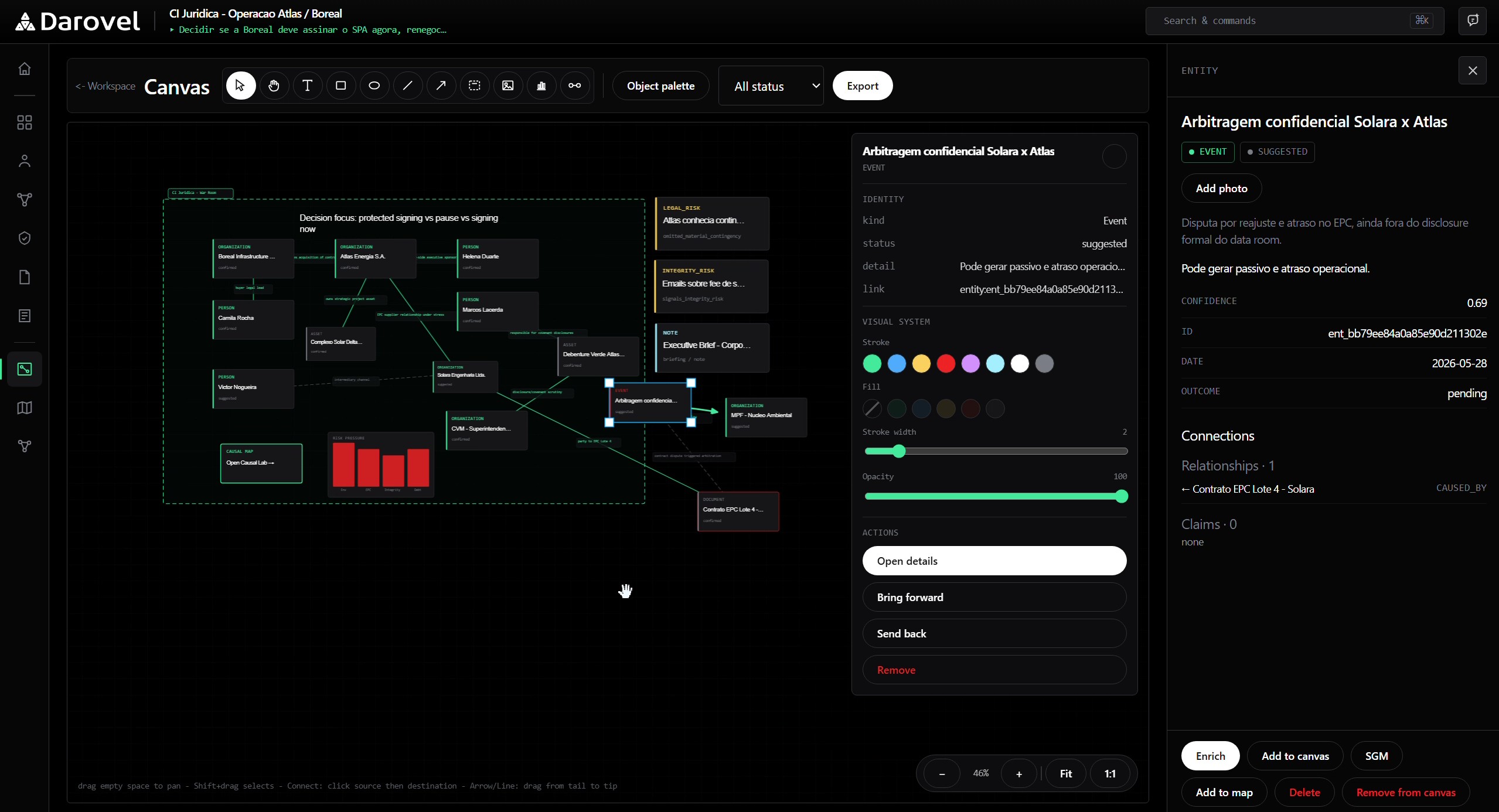Open the notes list sidebar icon

coord(25,316)
